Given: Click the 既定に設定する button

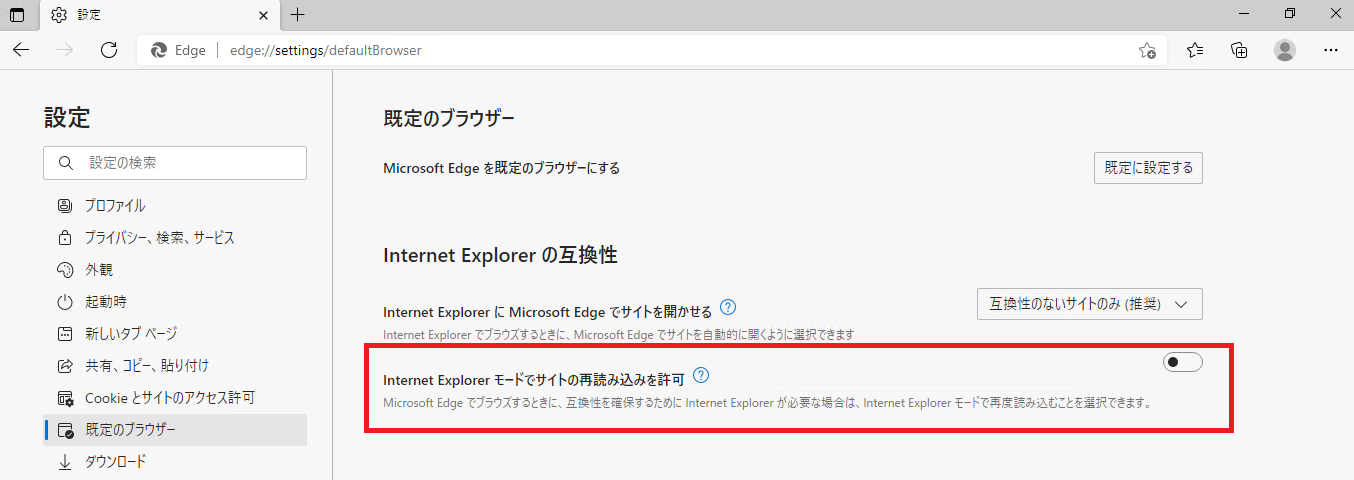Looking at the screenshot, I should click(x=1148, y=168).
